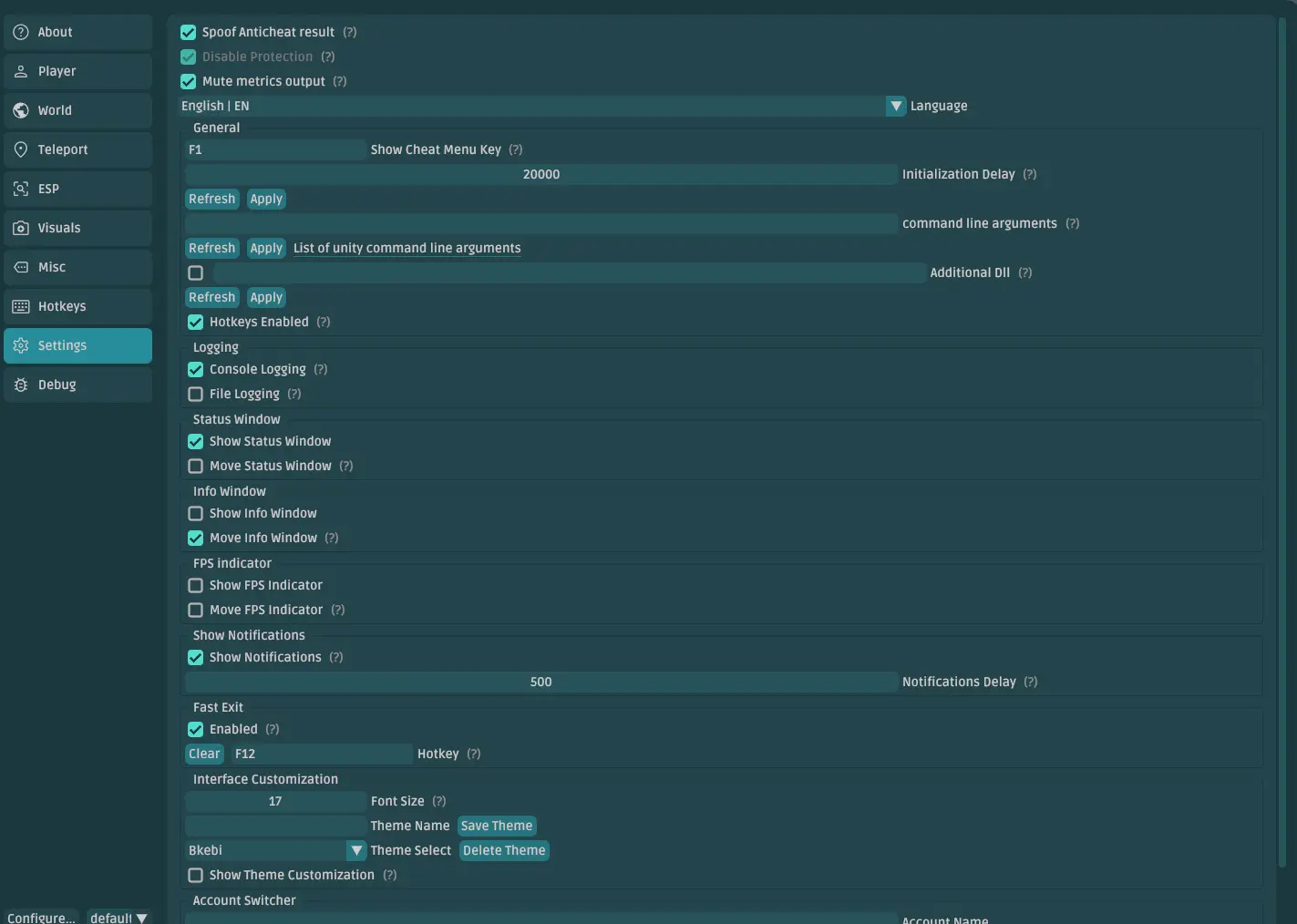Click the Show Cheat Menu Key field F1
The image size is (1297, 924).
(275, 149)
